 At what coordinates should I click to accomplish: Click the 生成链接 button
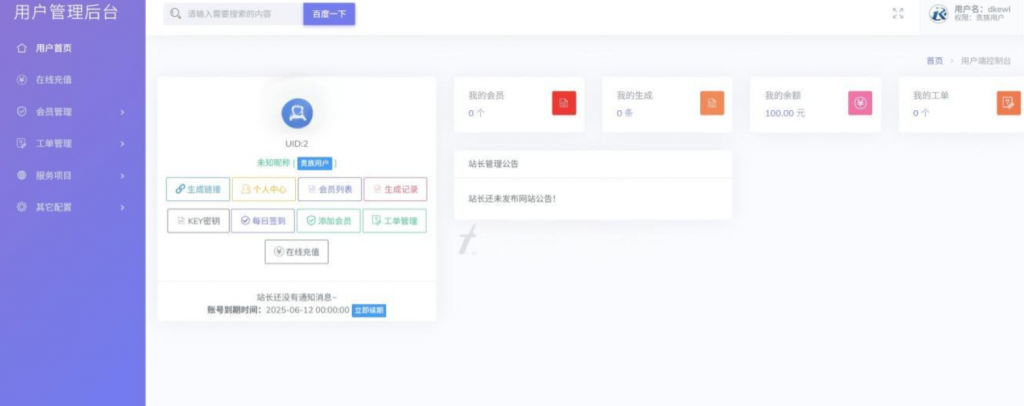click(198, 189)
